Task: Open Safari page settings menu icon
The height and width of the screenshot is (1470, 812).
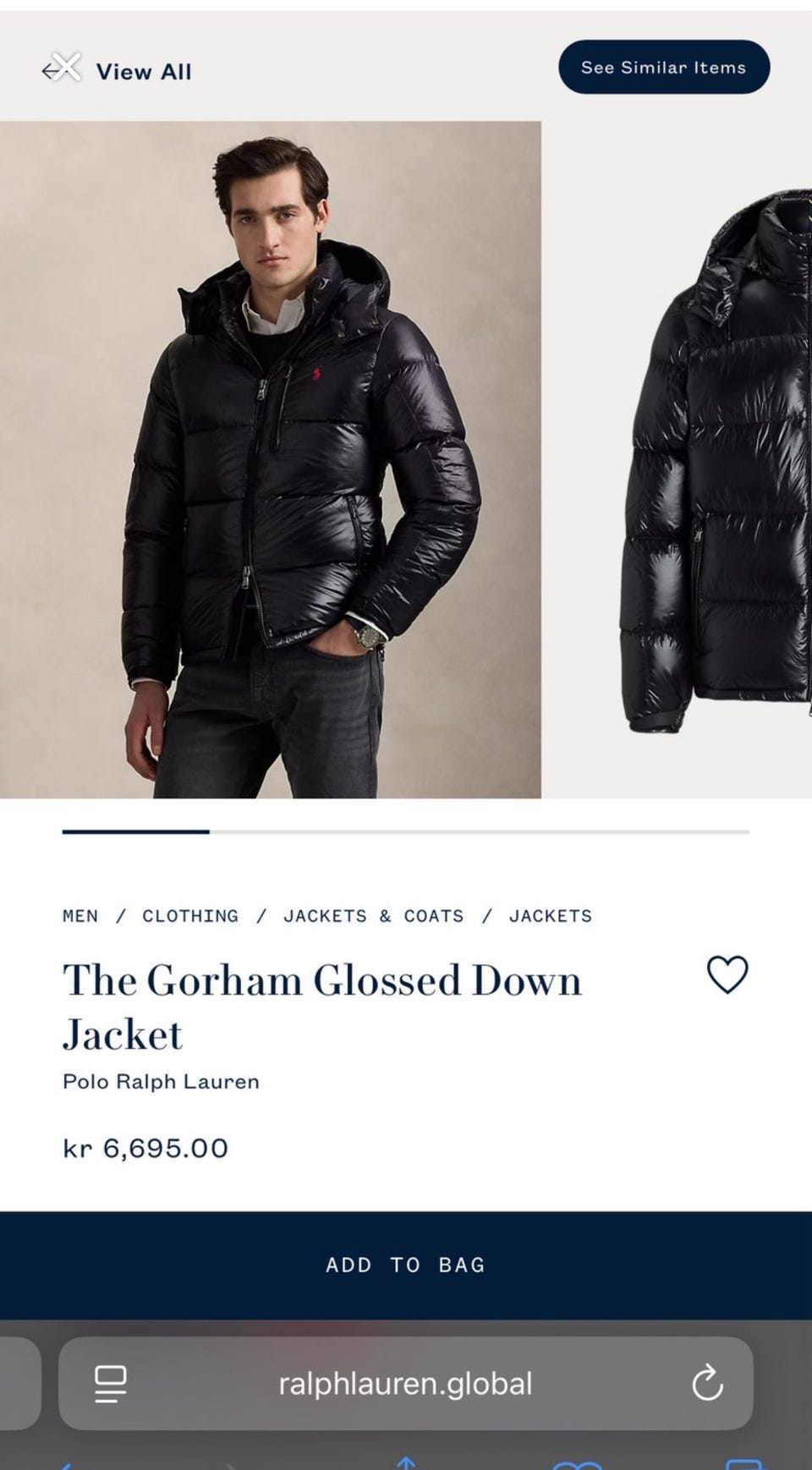Action: tap(110, 1384)
